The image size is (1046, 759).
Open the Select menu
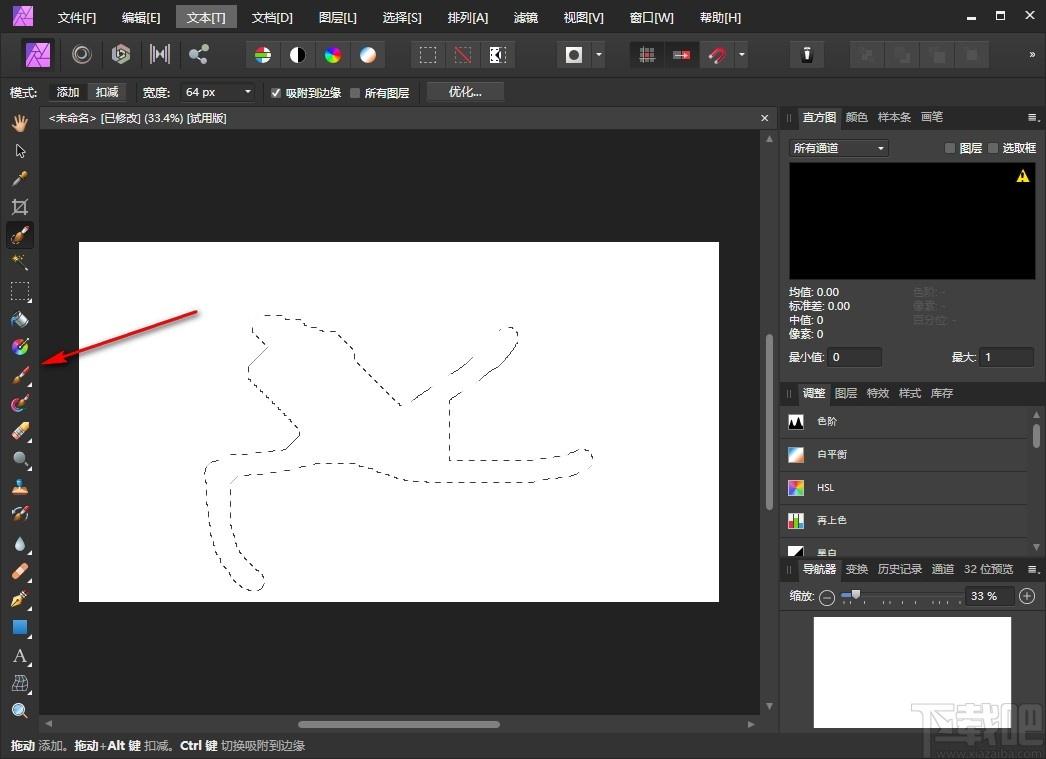pyautogui.click(x=402, y=17)
